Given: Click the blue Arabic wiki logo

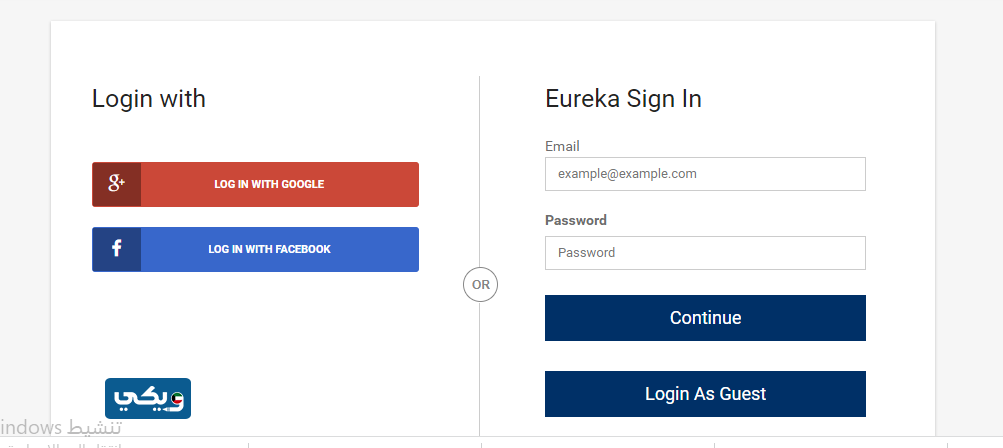Looking at the screenshot, I should coord(147,398).
